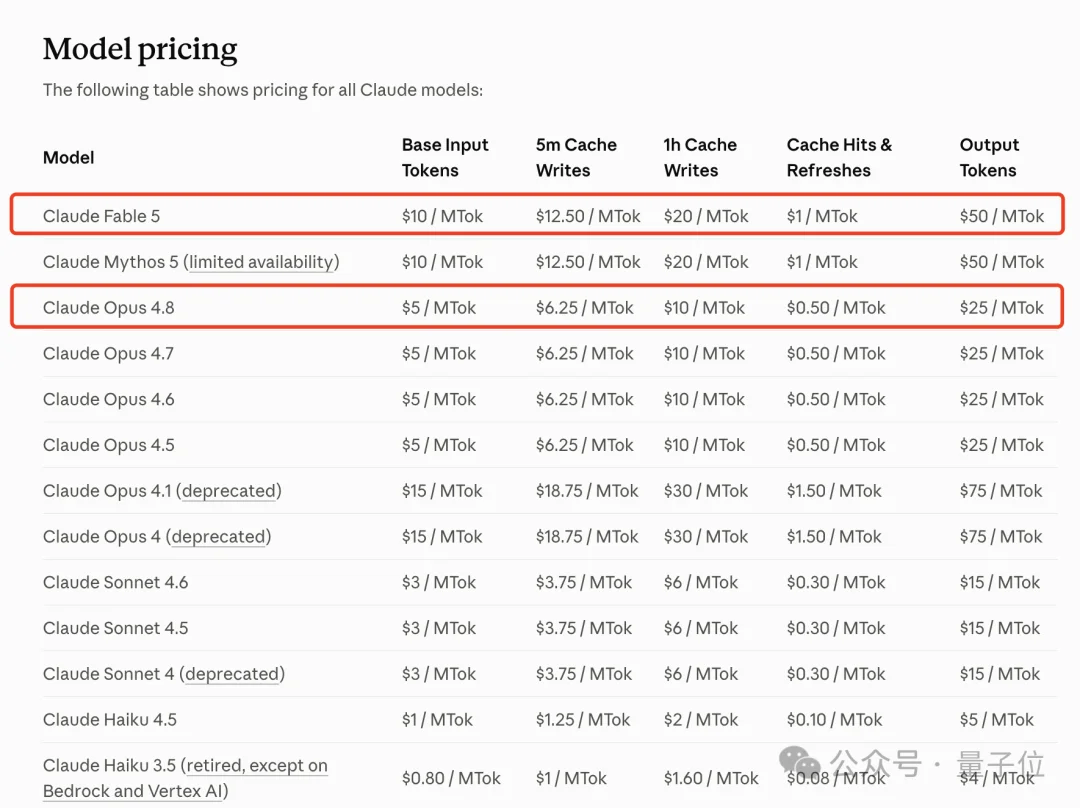The height and width of the screenshot is (808, 1080).
Task: Select the Claude Opus 4.7 row name
Action: [x=108, y=354]
